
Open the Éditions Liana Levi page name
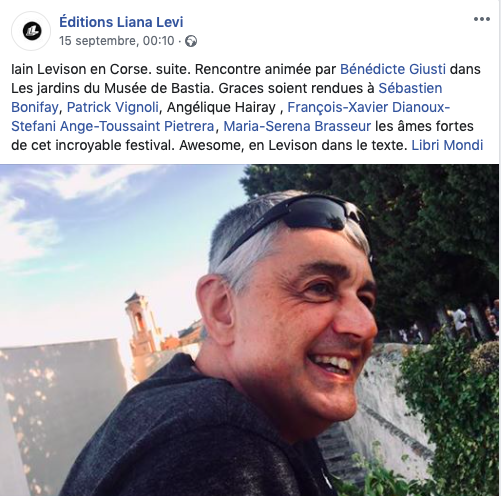click(x=121, y=22)
